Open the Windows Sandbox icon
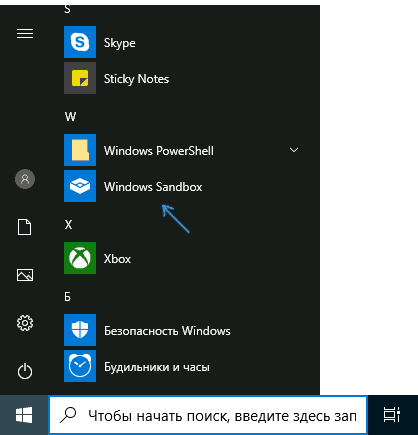Image resolution: width=418 pixels, height=435 pixels. [80, 186]
